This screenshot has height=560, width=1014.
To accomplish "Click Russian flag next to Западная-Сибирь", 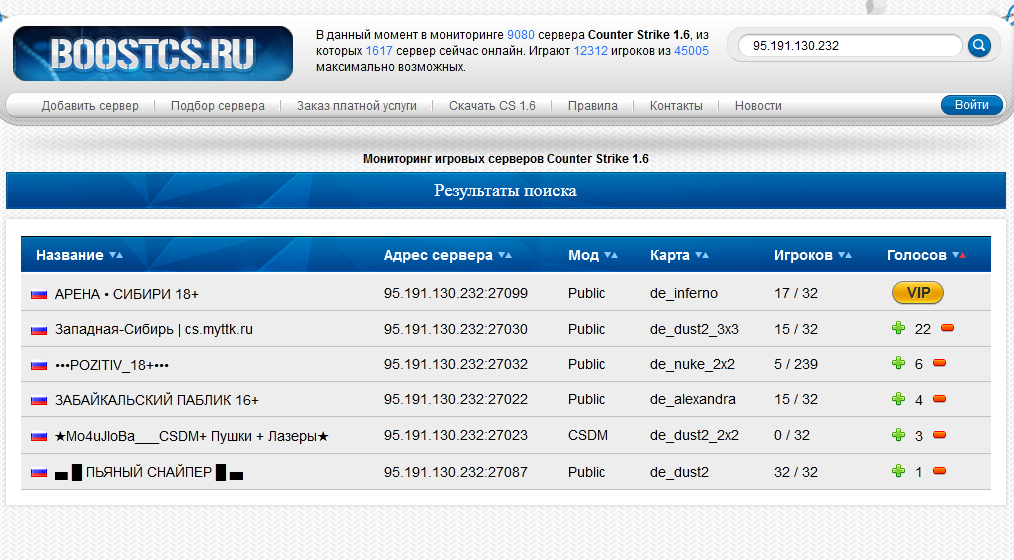I will (x=39, y=330).
